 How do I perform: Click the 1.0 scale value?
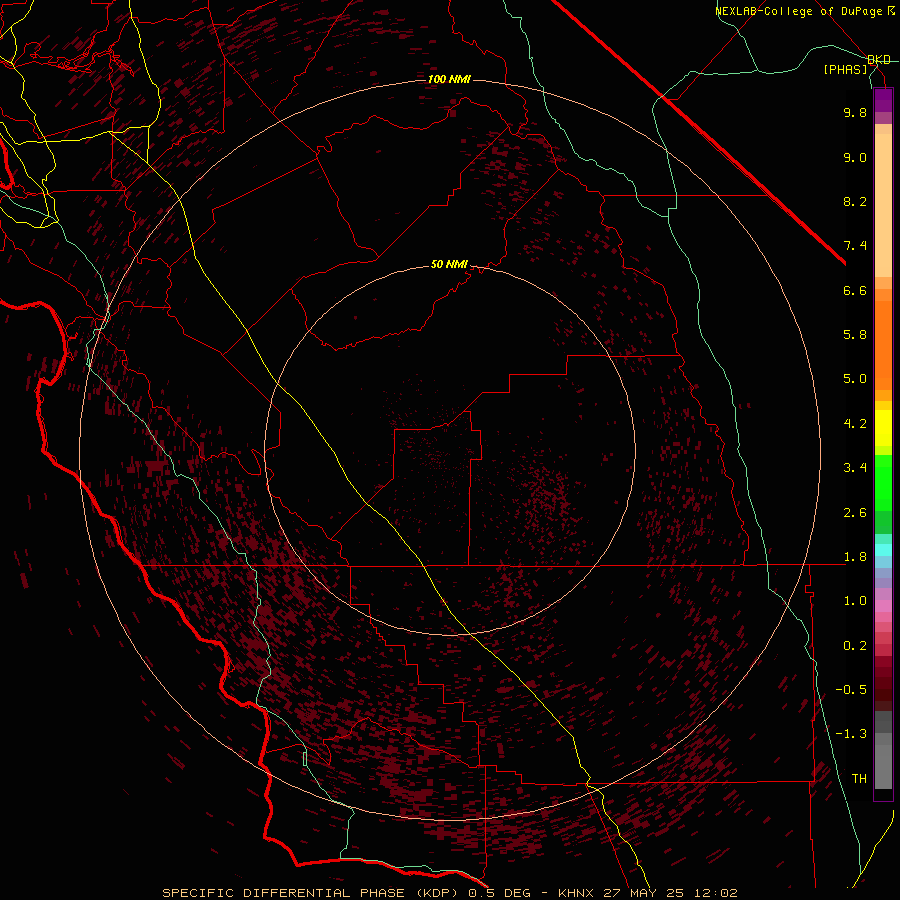pyautogui.click(x=855, y=601)
